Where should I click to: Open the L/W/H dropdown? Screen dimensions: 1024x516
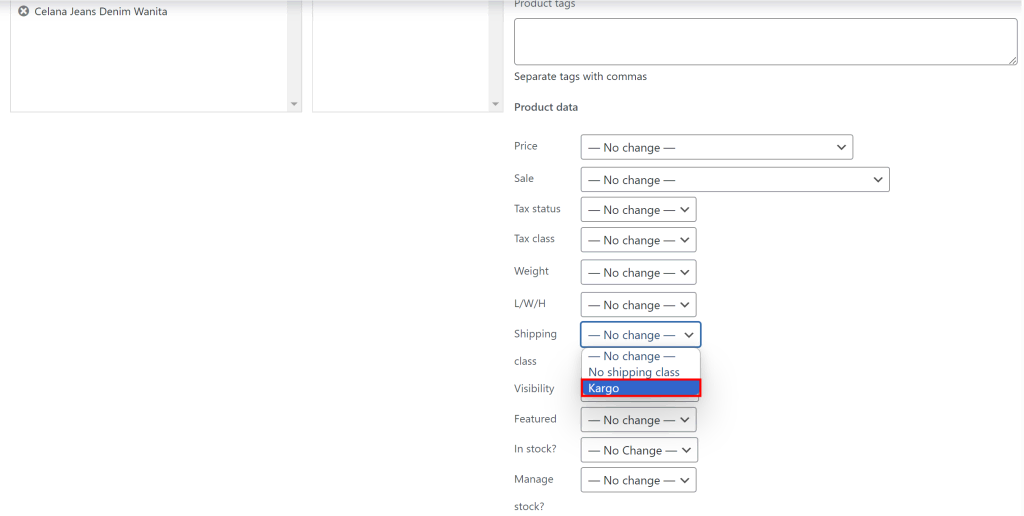click(x=638, y=305)
